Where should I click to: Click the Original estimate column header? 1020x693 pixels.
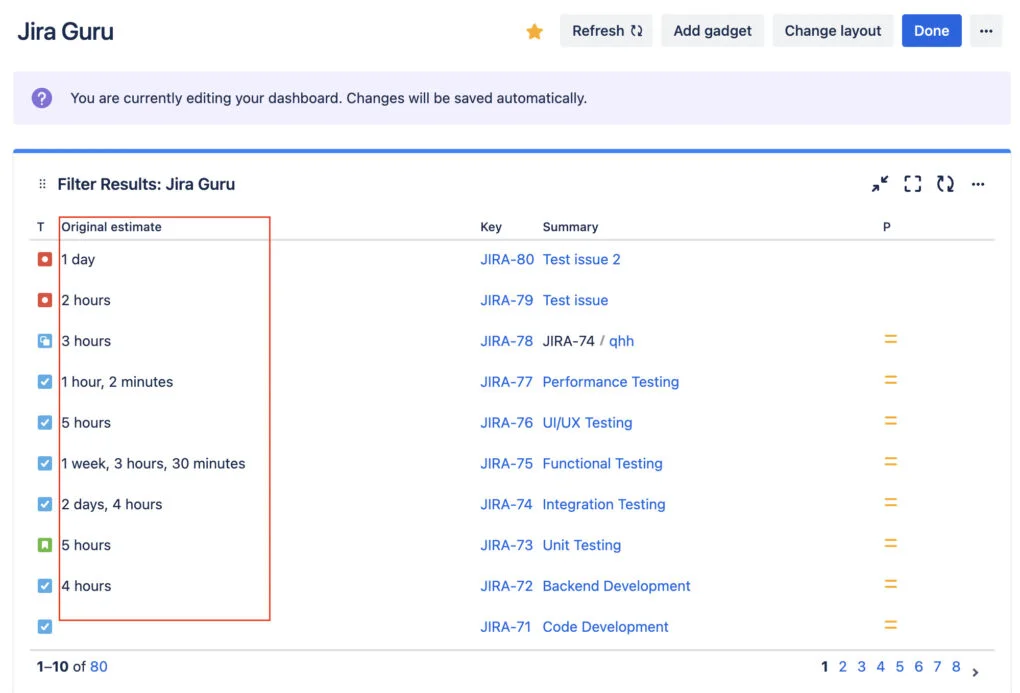(111, 226)
